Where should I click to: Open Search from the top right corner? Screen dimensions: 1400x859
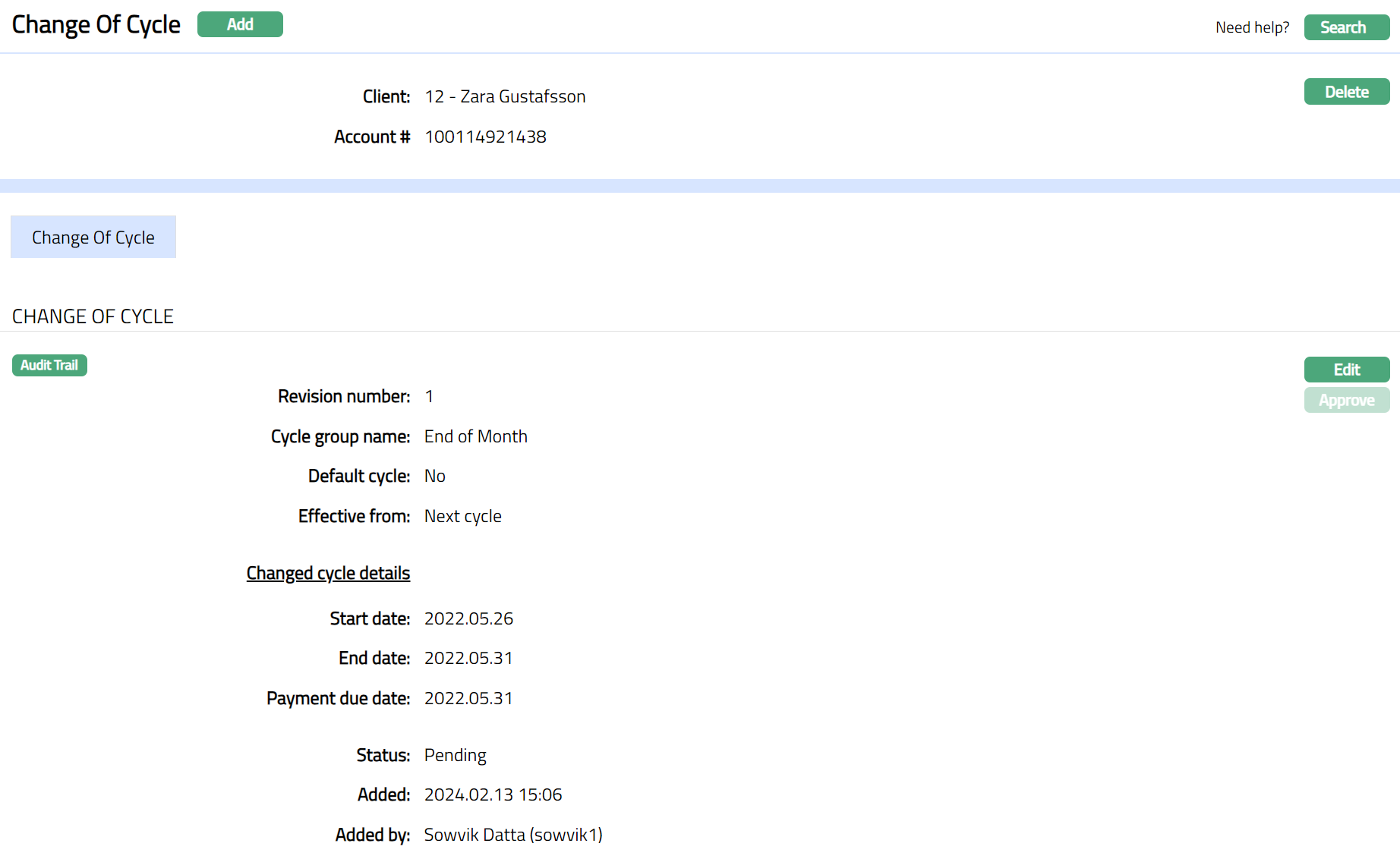tap(1346, 27)
